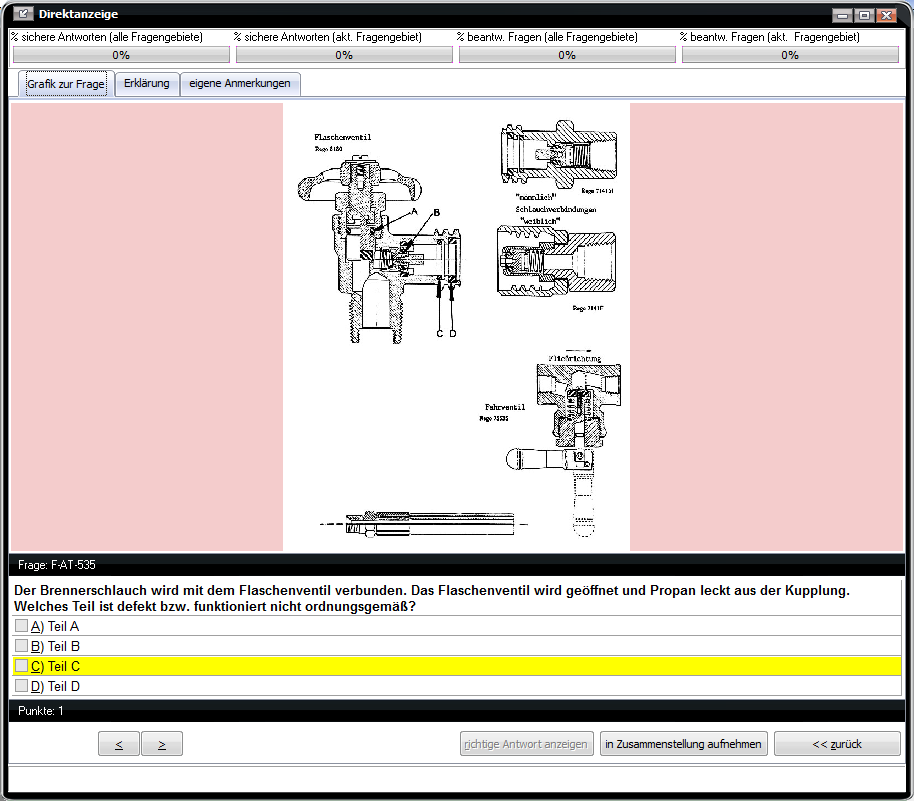Check answer C) Teil C
This screenshot has width=914, height=801.
22,665
